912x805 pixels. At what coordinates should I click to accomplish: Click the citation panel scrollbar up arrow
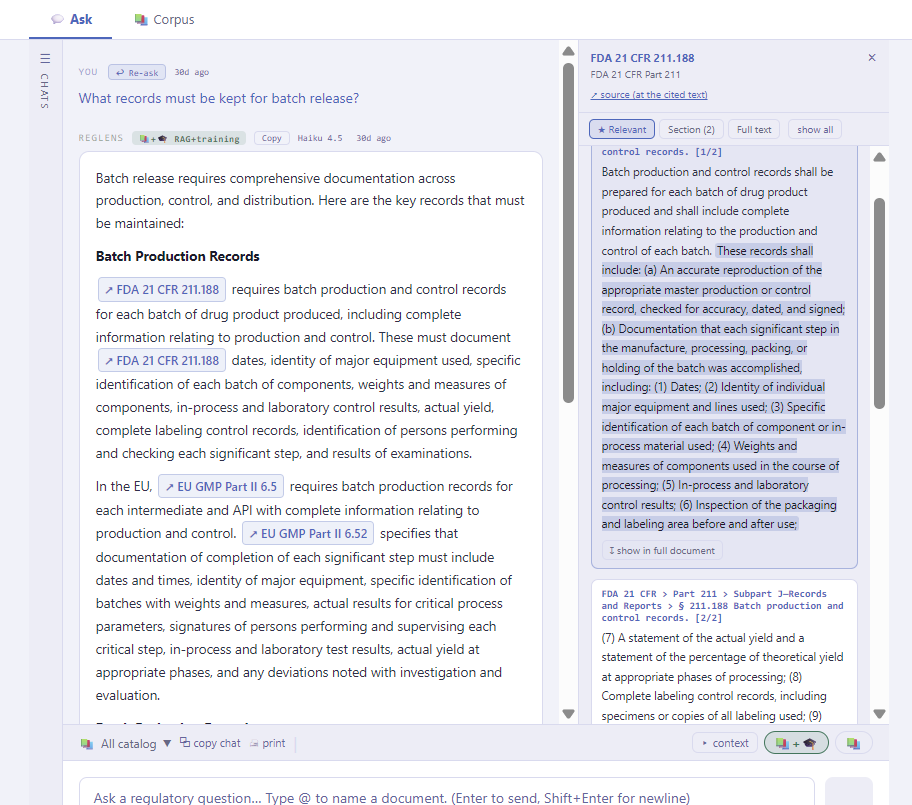point(879,157)
